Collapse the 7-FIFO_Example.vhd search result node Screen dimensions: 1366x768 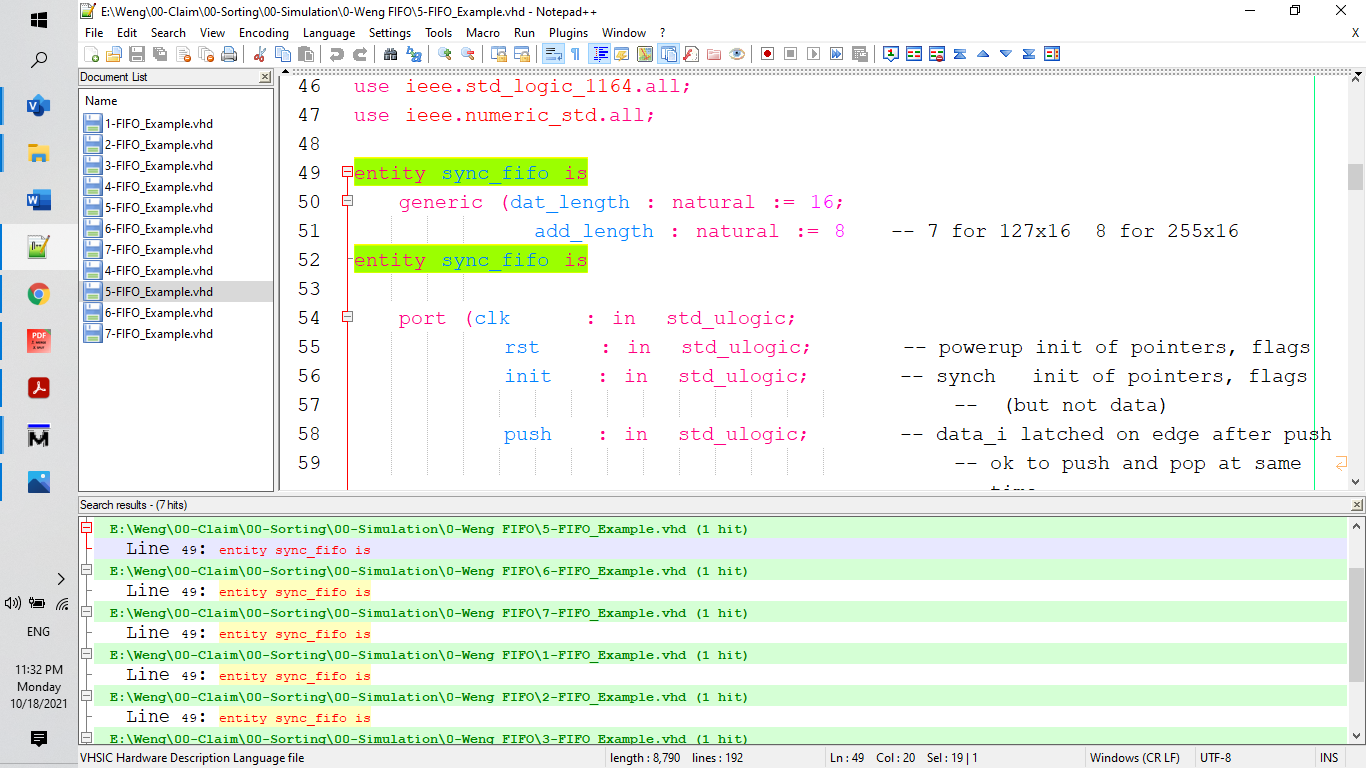coord(87,613)
